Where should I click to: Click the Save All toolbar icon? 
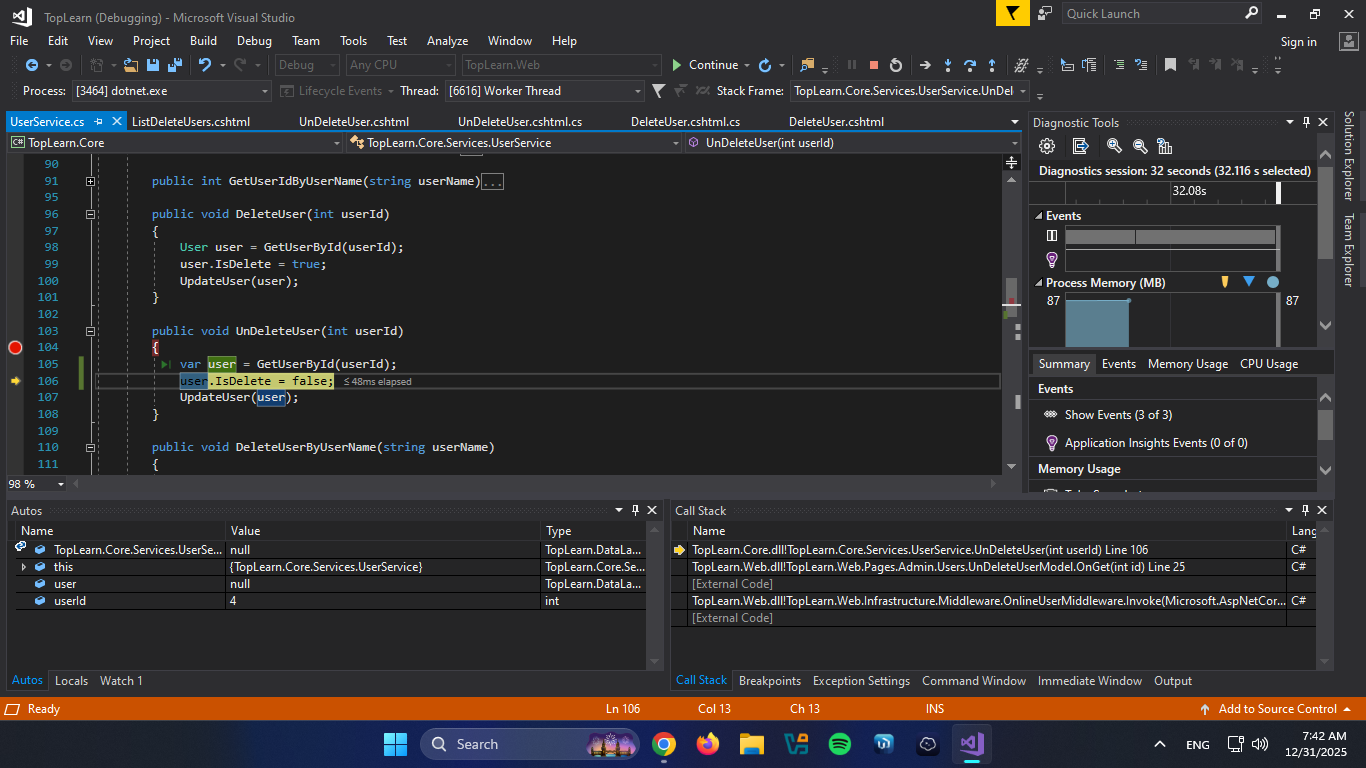point(174,65)
